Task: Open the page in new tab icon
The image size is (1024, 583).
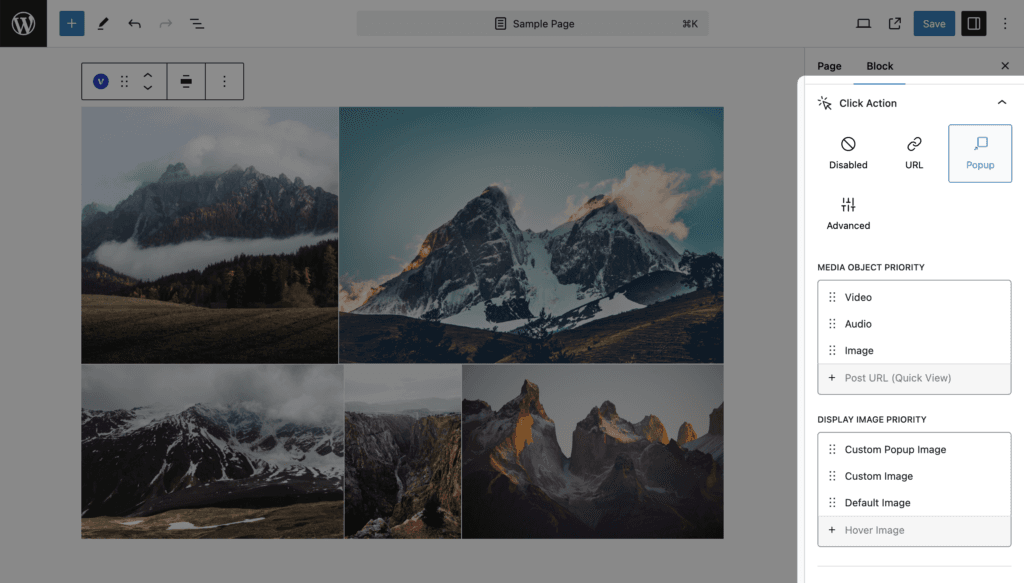Action: (x=894, y=23)
